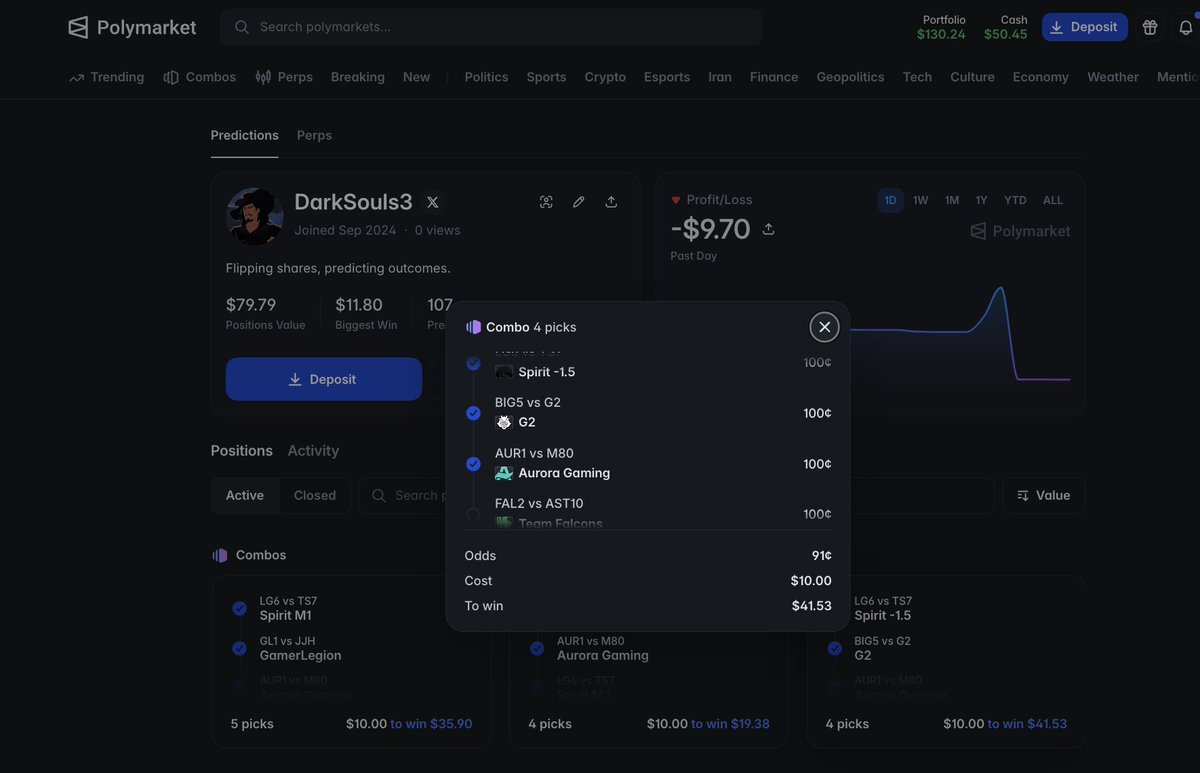Toggle the G2 pick check in the popup

point(473,413)
